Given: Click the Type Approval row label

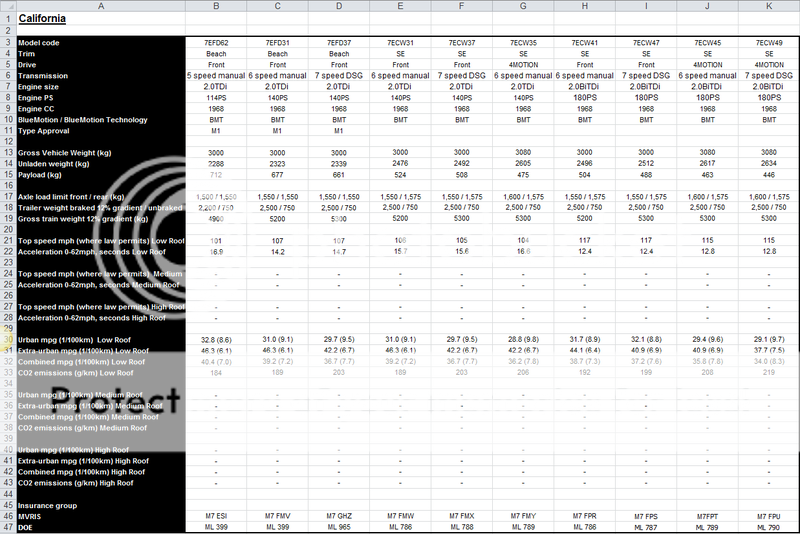Looking at the screenshot, I should 46,130.
